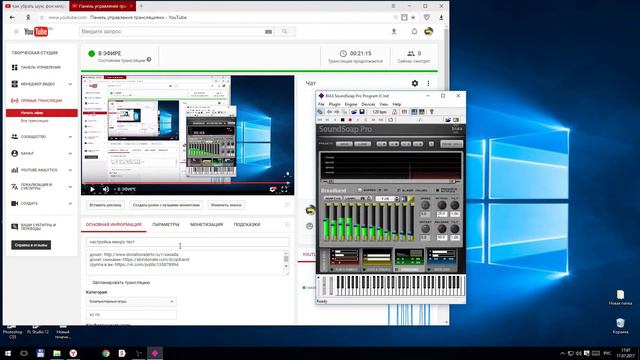Viewport: 640px width, 360px height.
Task: Switch to Параметры tab
Action: point(166,224)
